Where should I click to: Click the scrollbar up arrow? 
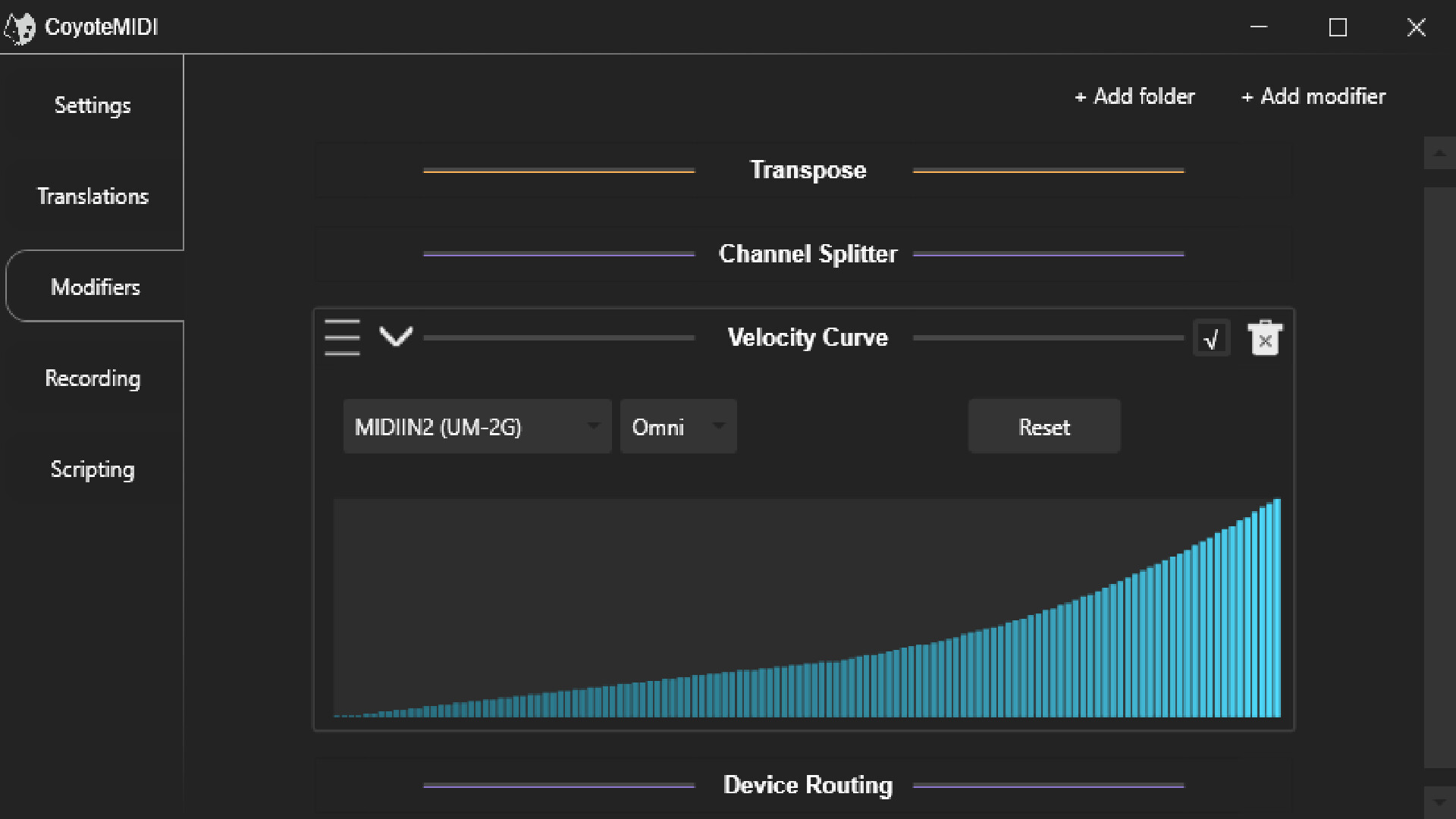coord(1439,153)
